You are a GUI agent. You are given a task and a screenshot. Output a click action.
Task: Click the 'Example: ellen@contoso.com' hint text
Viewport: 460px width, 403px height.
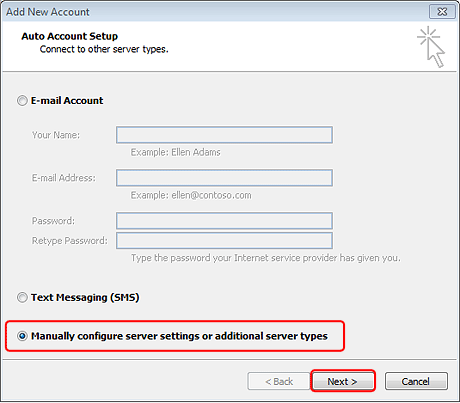pos(191,195)
